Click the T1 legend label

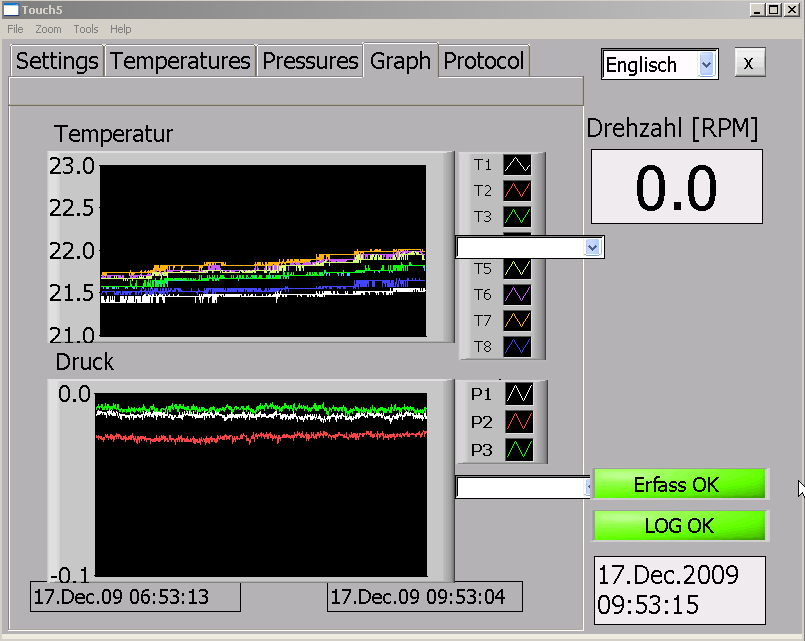(483, 165)
